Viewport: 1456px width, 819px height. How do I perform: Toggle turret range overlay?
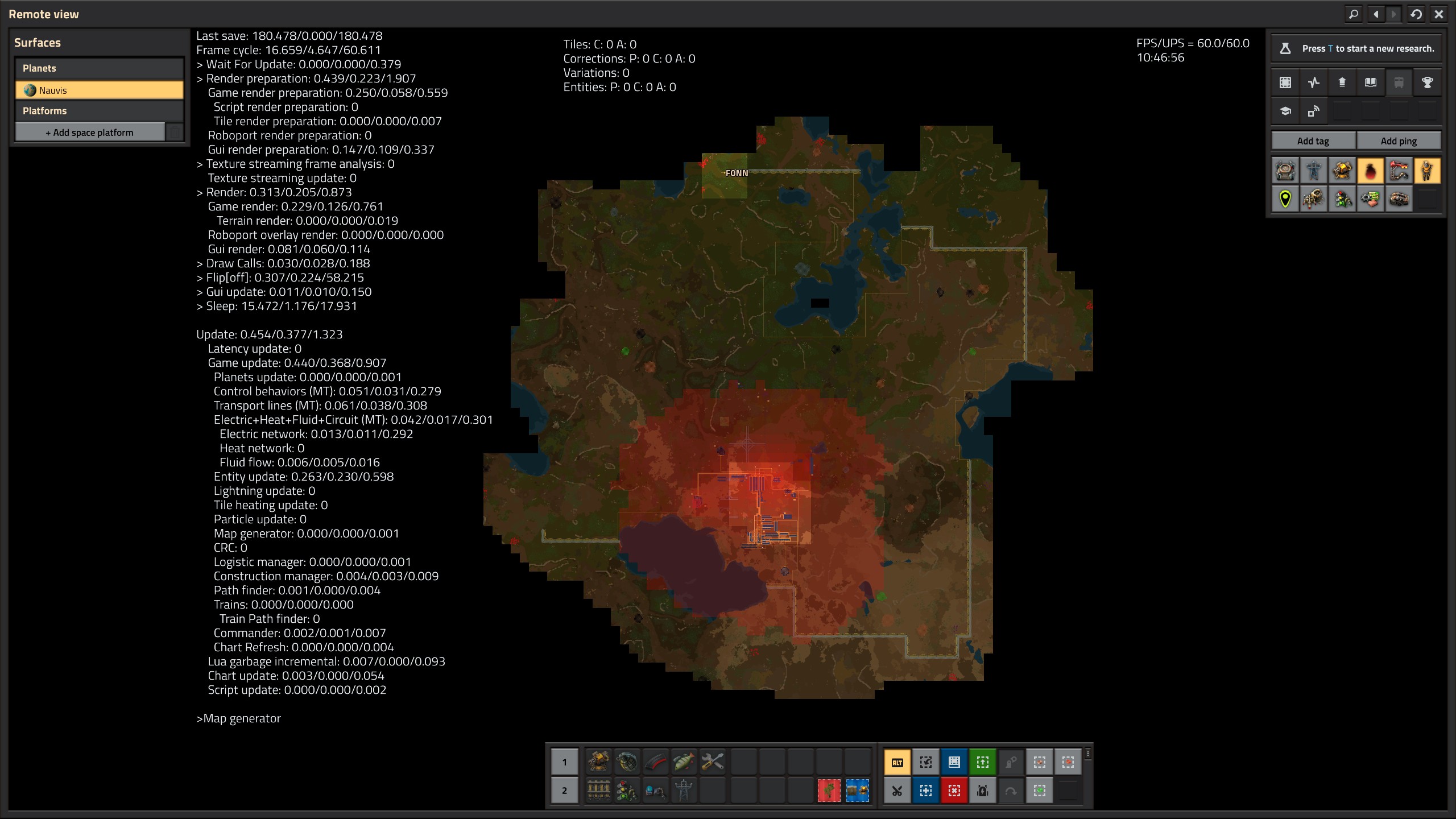click(1342, 171)
